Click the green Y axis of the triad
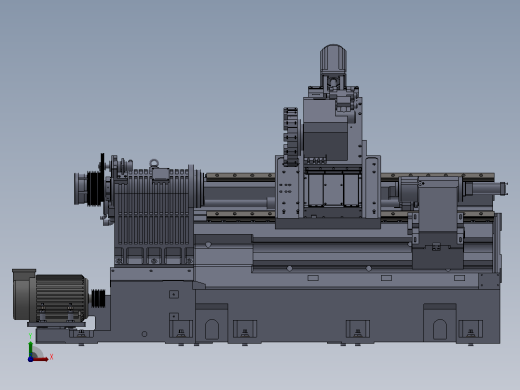This screenshot has width=520, height=390. click(31, 348)
